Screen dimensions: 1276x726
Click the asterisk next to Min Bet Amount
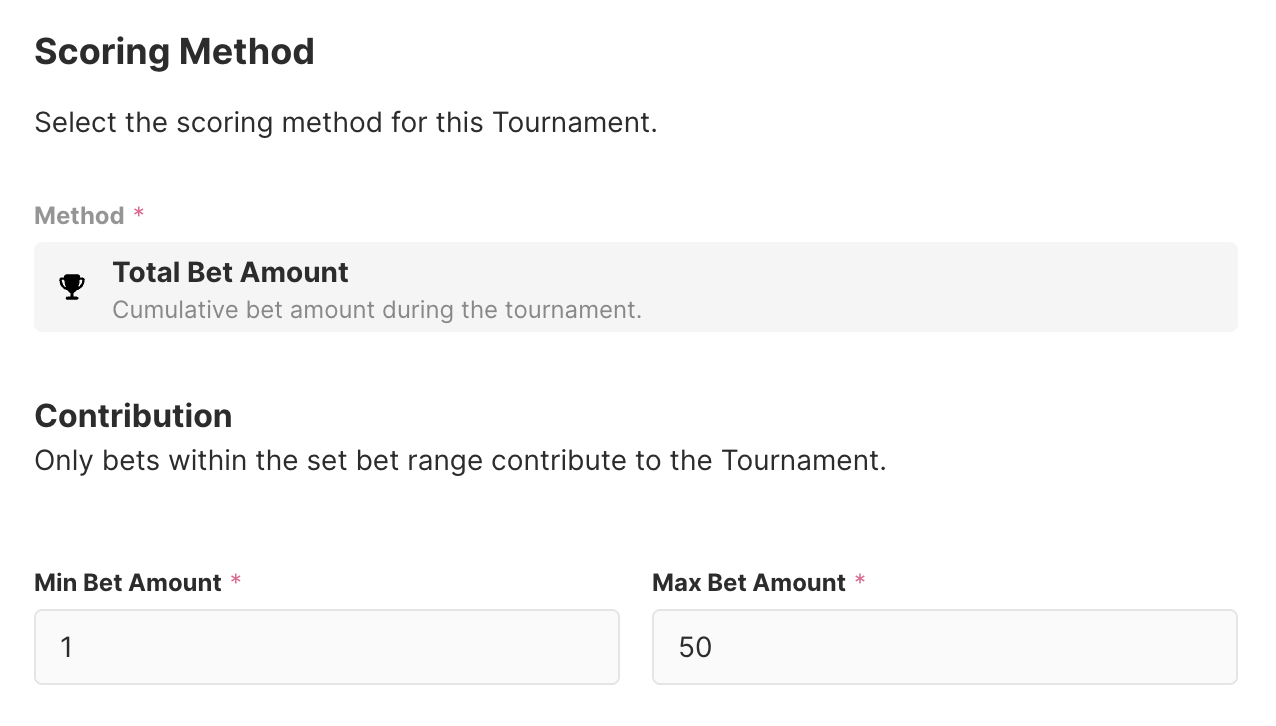[236, 581]
